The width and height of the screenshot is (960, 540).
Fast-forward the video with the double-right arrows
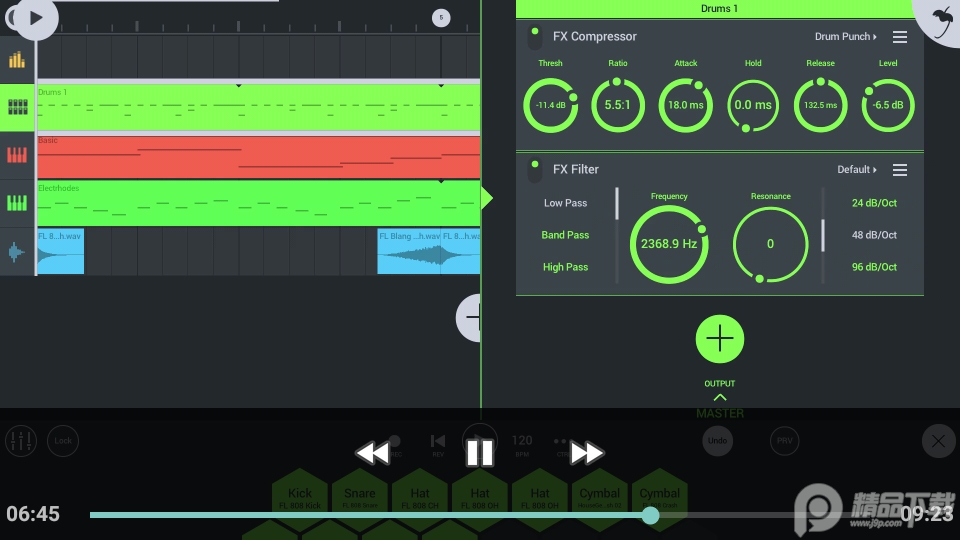587,453
